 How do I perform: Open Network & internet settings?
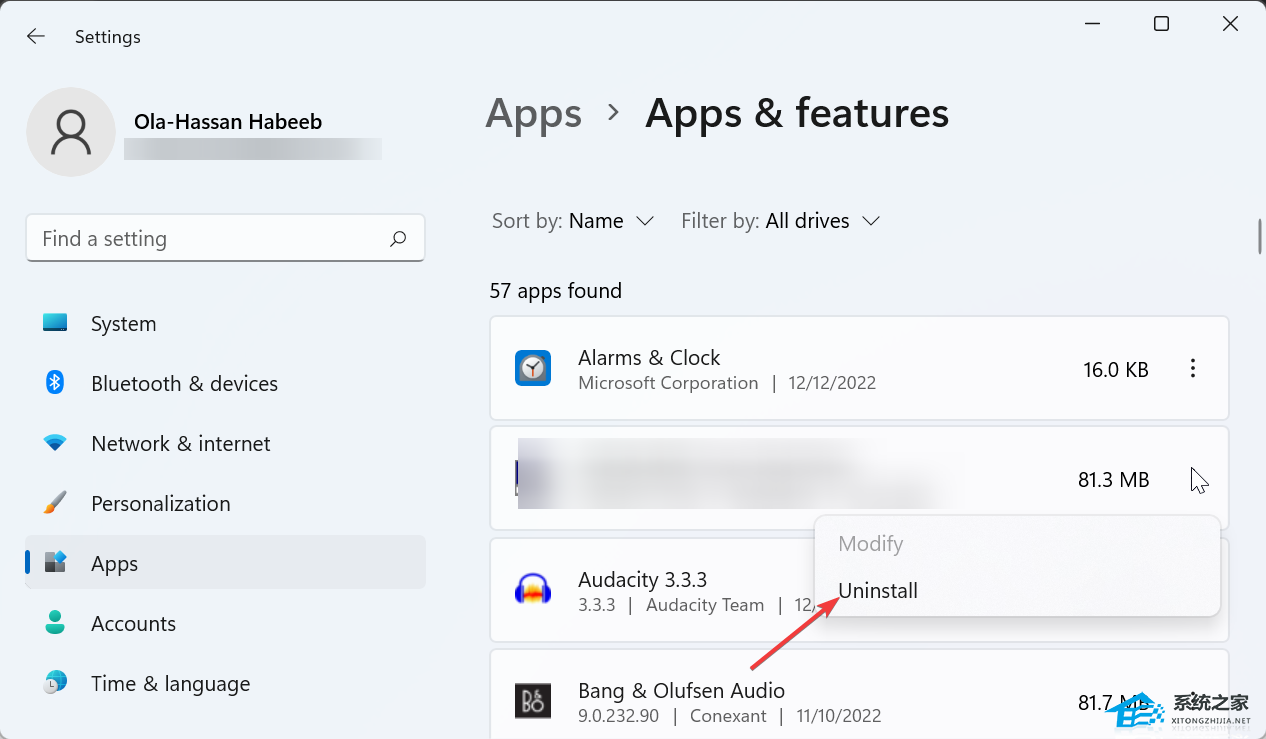pyautogui.click(x=180, y=444)
